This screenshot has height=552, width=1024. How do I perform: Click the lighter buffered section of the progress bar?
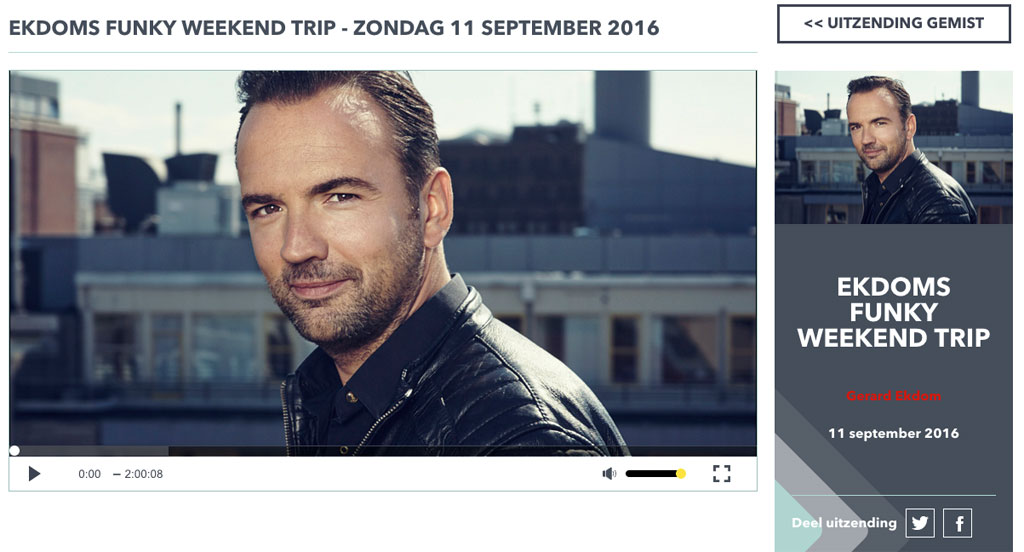click(91, 451)
